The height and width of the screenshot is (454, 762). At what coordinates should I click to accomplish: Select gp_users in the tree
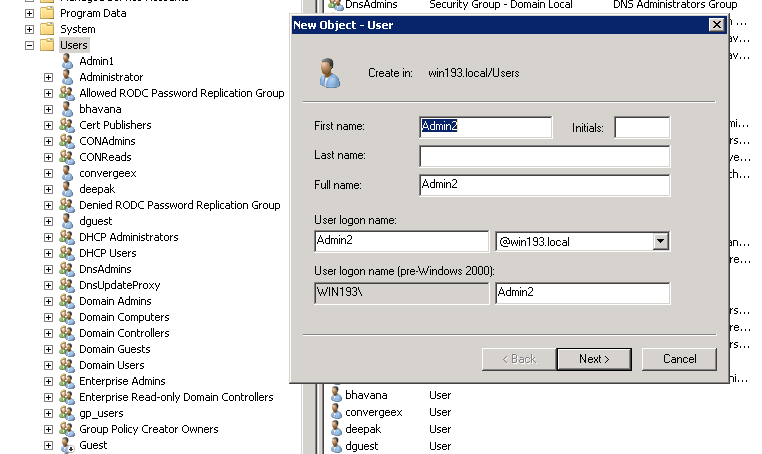coord(101,414)
